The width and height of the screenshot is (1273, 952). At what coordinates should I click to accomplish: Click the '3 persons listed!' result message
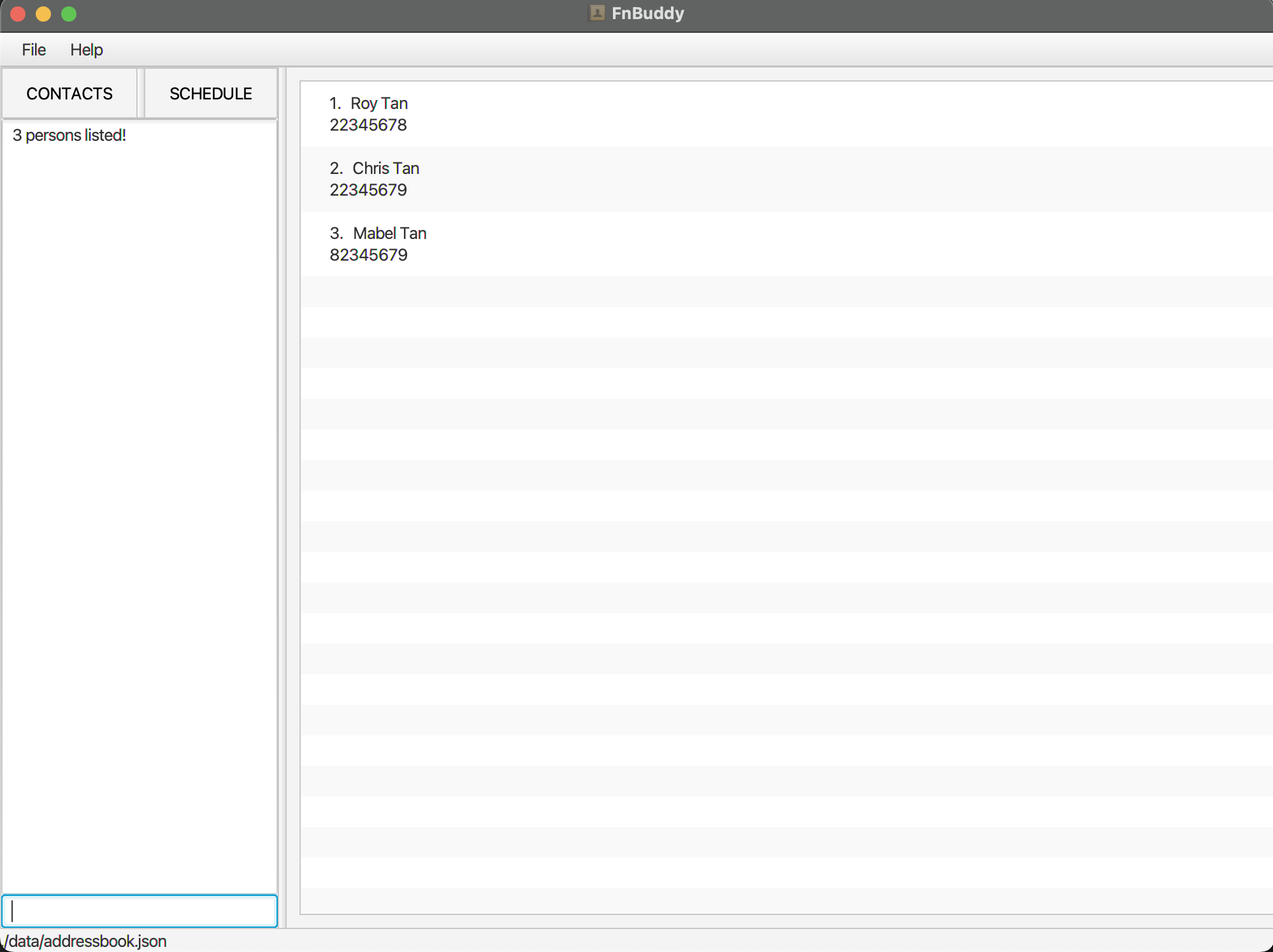(x=69, y=135)
